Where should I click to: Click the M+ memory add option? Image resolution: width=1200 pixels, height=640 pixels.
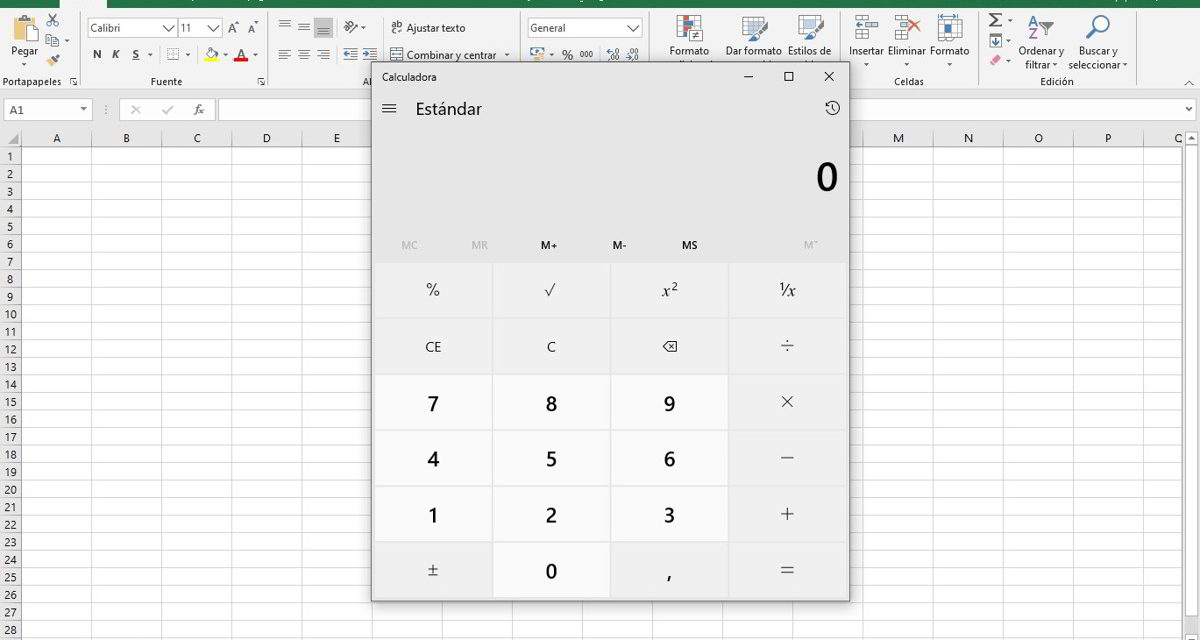pos(549,245)
